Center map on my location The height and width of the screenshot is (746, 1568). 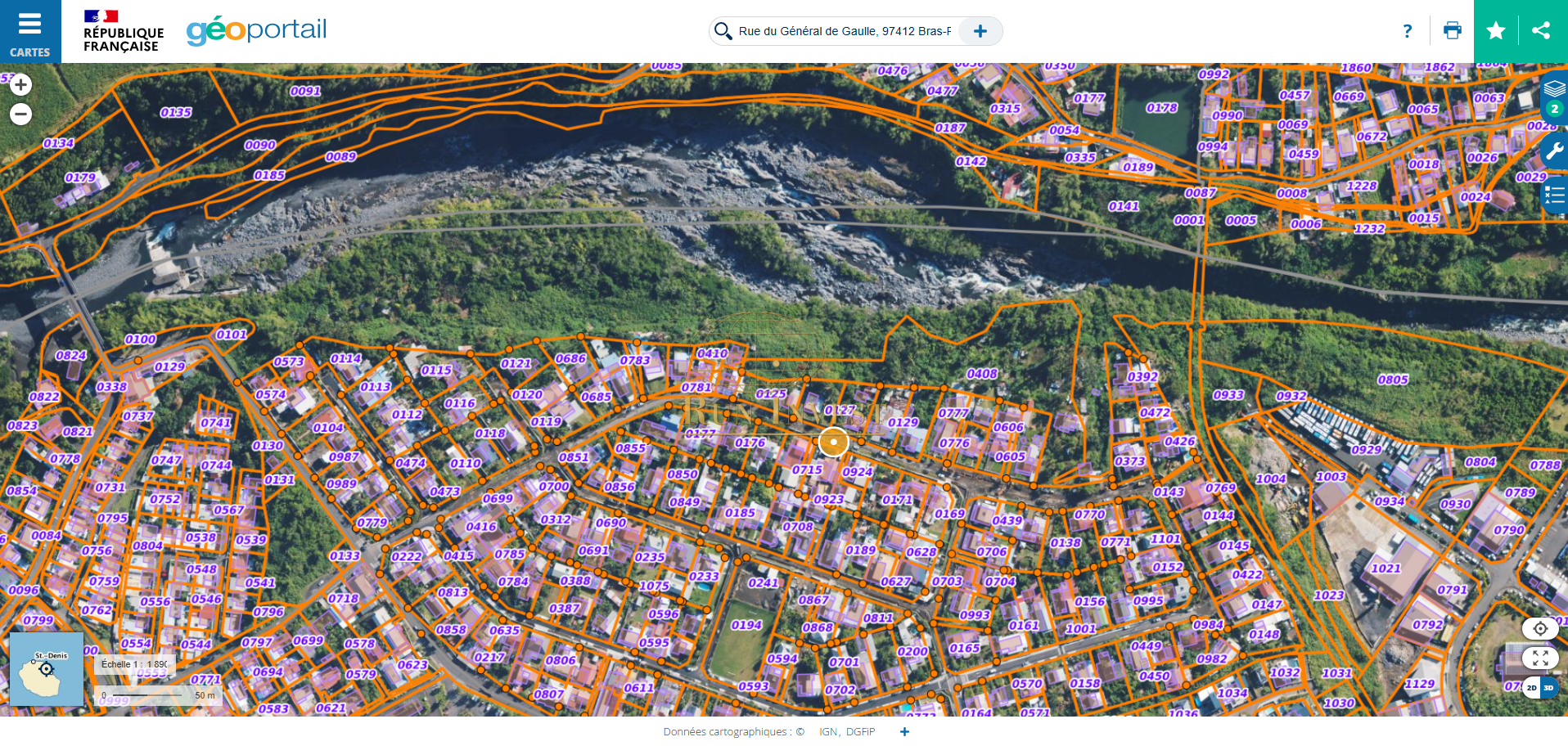pos(1540,628)
